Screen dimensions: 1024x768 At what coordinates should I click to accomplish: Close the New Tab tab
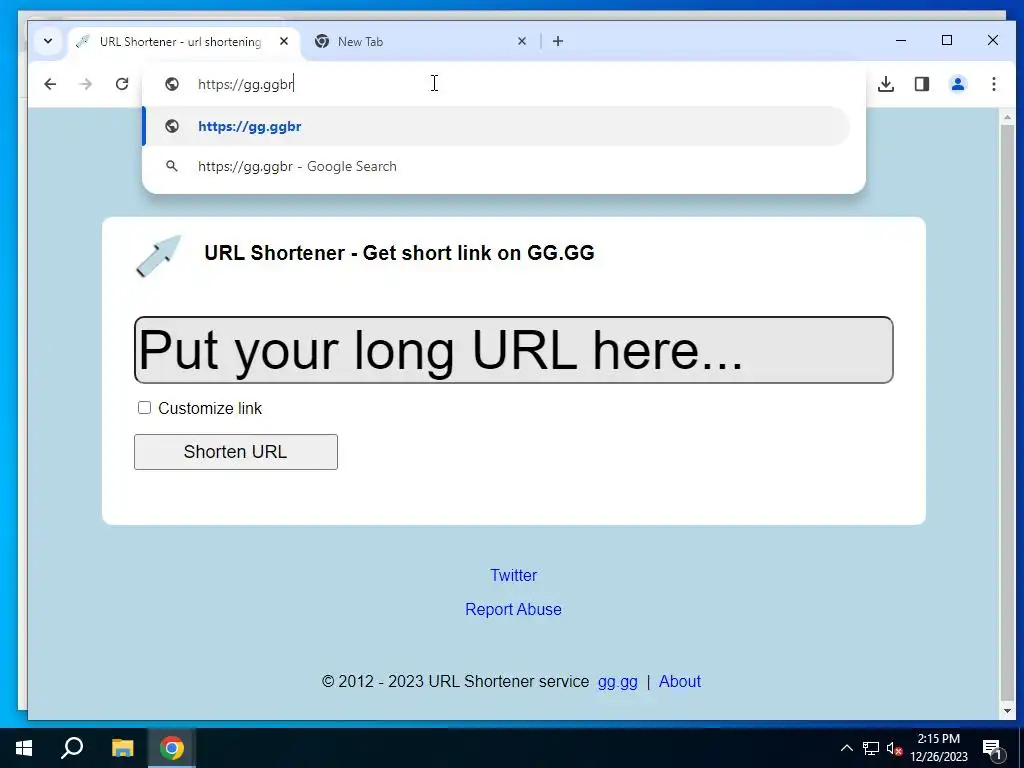(522, 41)
